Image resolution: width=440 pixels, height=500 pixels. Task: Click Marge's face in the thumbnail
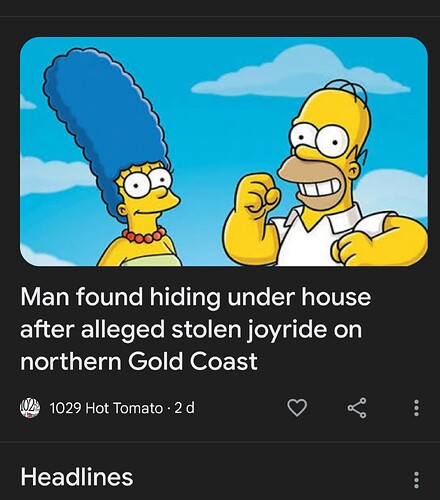click(147, 193)
